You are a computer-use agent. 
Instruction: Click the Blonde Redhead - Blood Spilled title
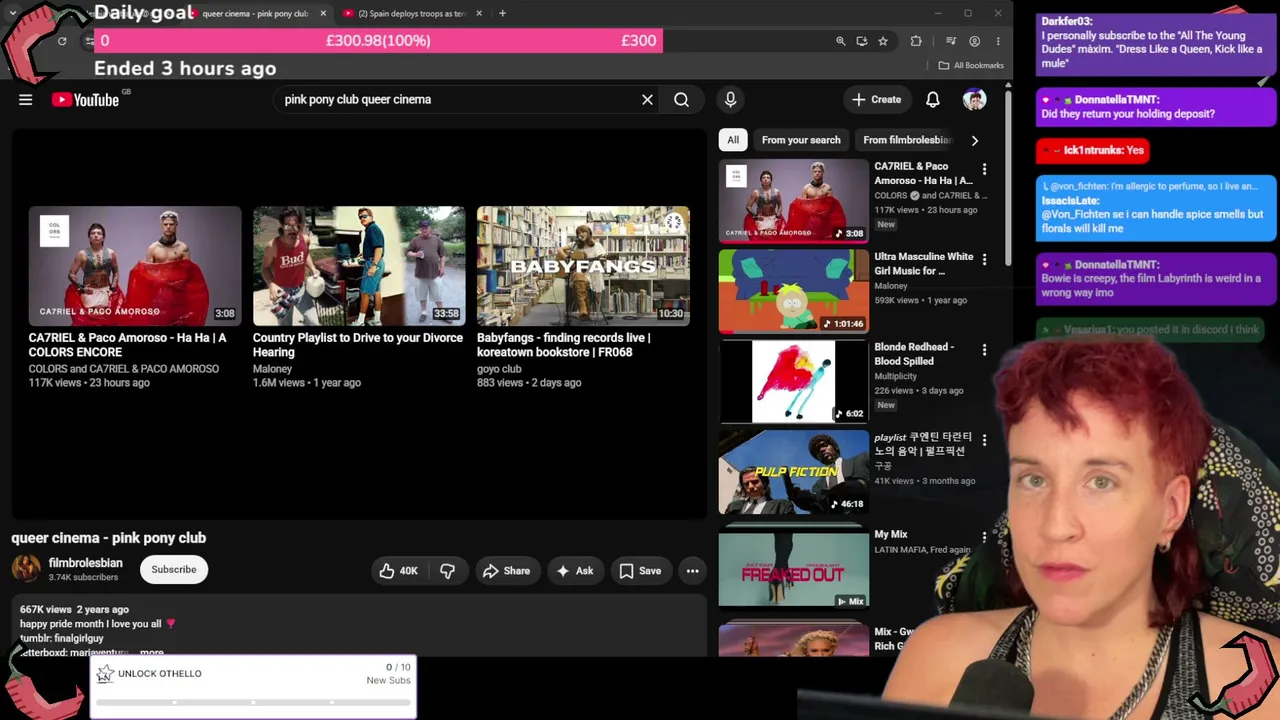[914, 354]
